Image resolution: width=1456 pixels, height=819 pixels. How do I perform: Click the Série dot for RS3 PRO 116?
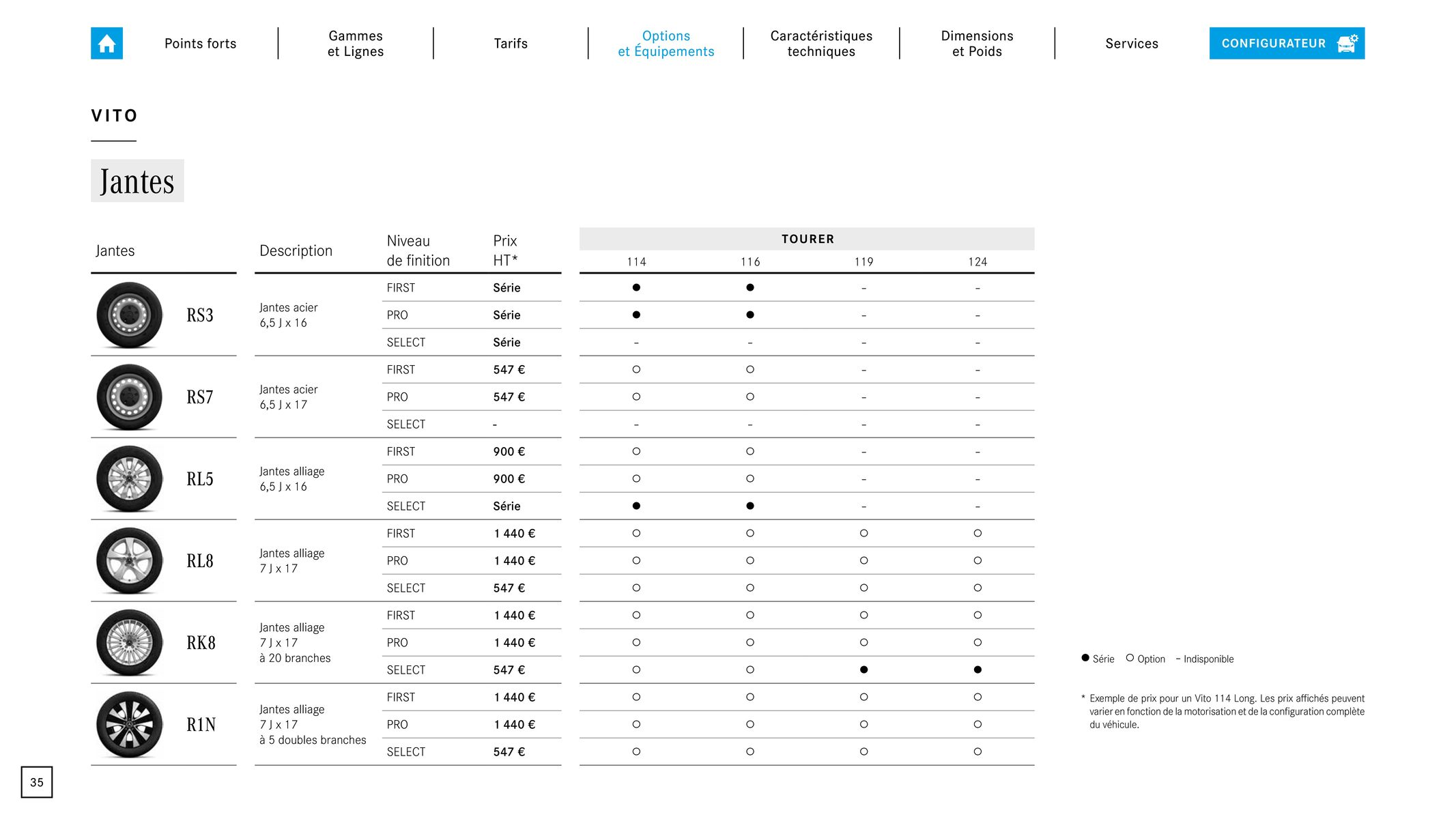[750, 315]
